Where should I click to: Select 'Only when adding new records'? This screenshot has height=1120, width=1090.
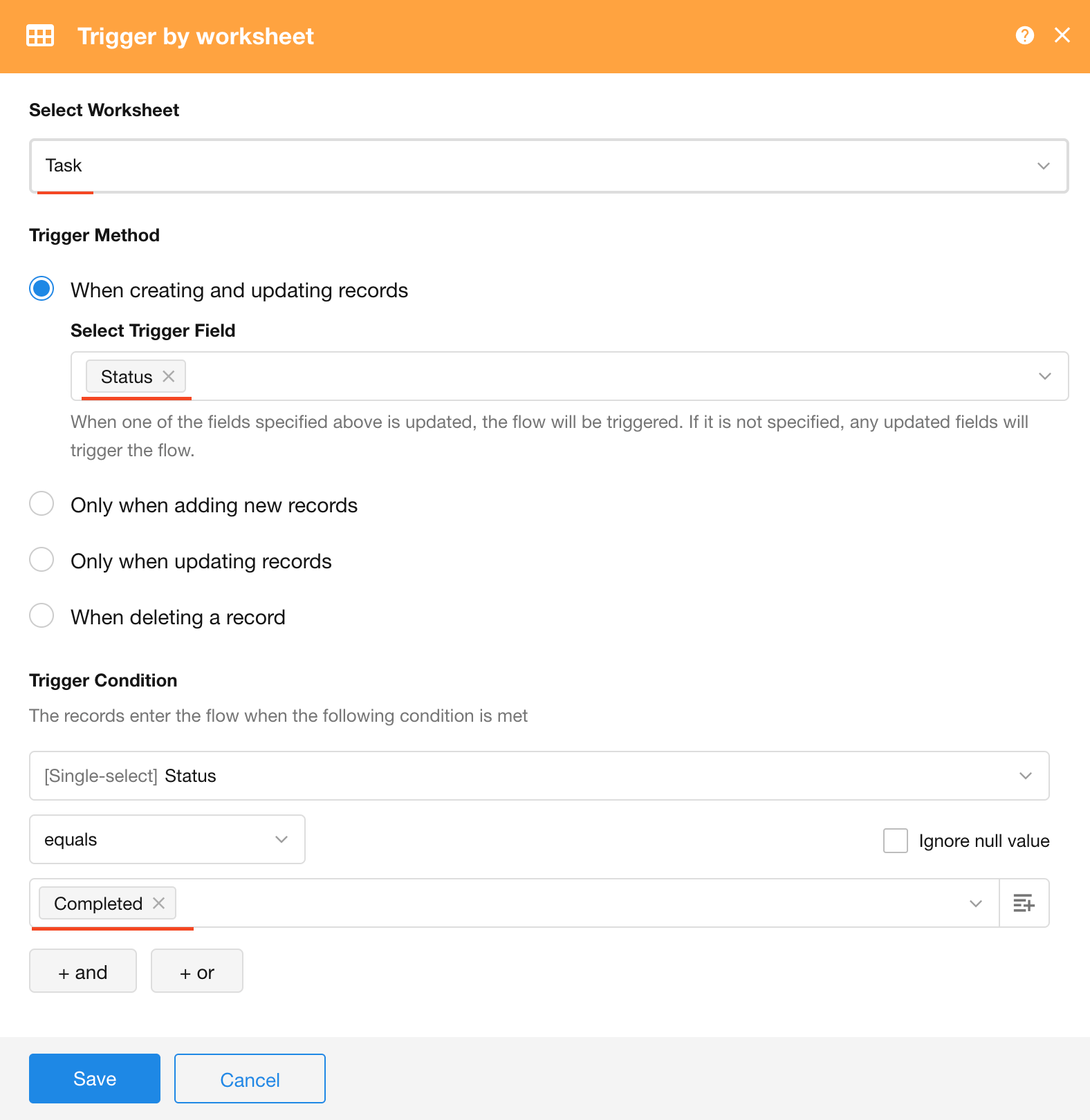point(41,504)
